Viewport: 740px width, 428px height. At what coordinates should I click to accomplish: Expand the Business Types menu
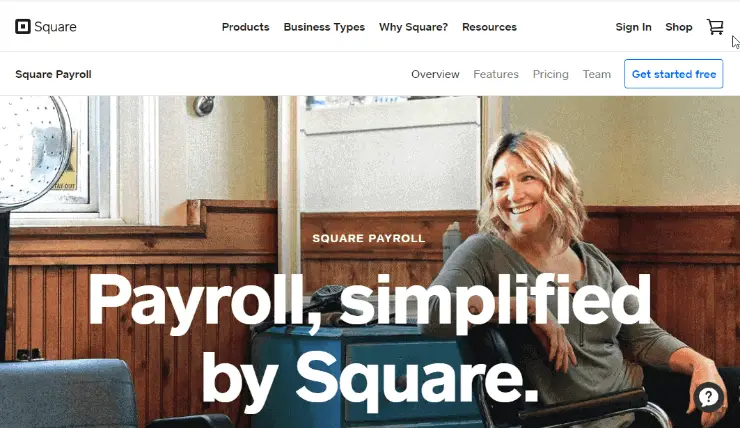pos(324,27)
